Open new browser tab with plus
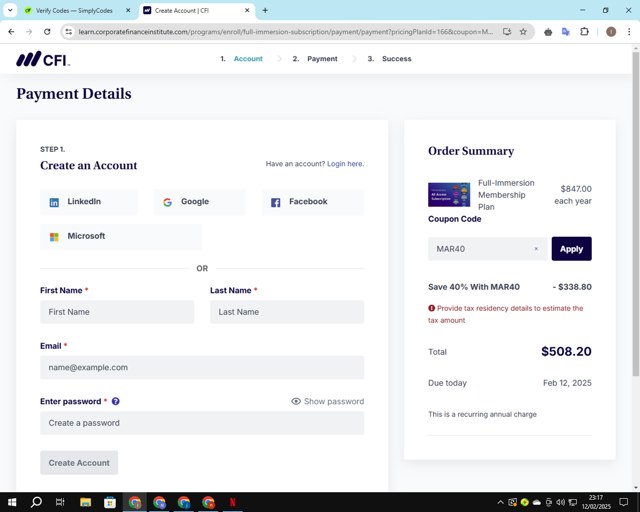Screen dimensions: 640x512 click(x=265, y=10)
